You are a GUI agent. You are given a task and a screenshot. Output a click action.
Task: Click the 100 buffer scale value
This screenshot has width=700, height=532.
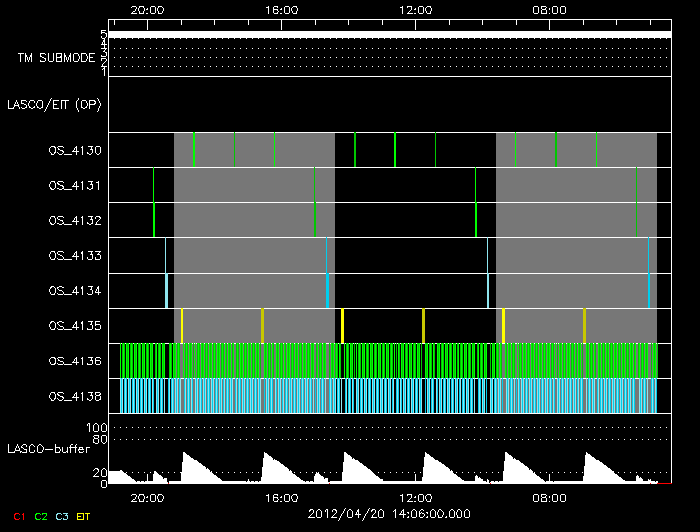point(96,428)
